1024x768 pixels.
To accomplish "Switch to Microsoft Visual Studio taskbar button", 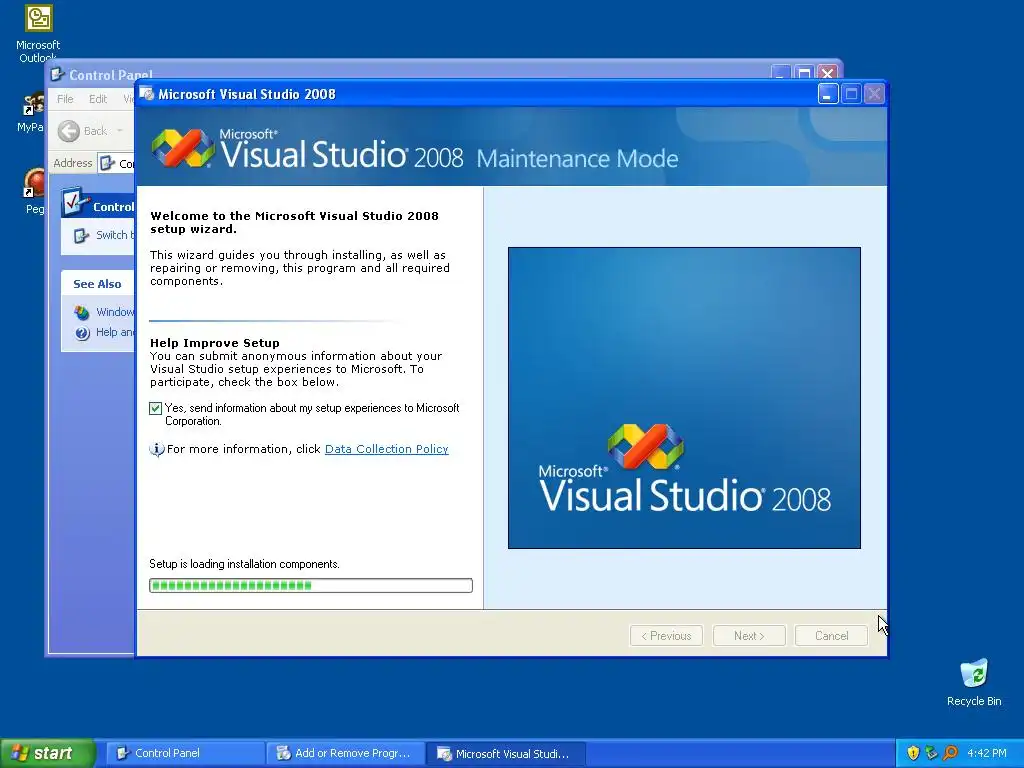I will pyautogui.click(x=505, y=754).
